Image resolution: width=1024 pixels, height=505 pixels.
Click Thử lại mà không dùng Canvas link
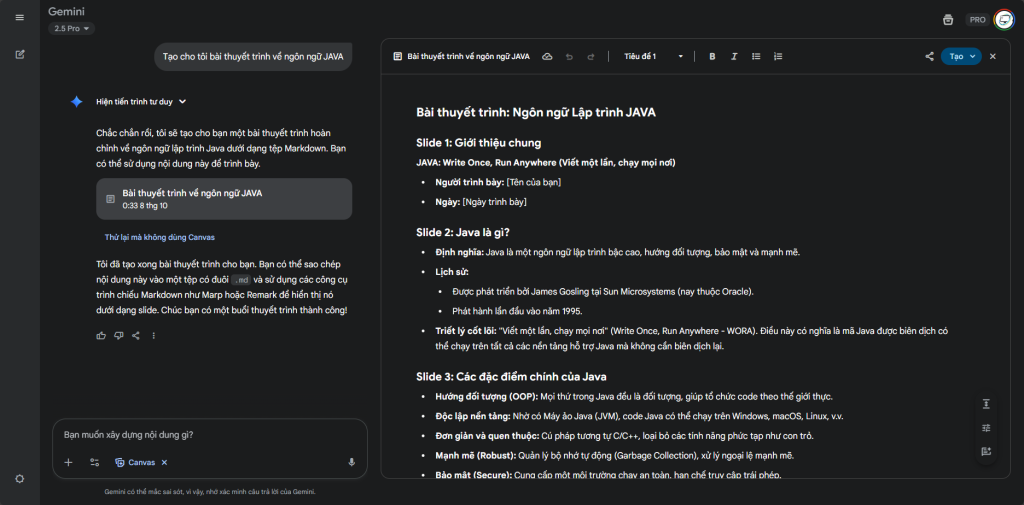[160, 237]
